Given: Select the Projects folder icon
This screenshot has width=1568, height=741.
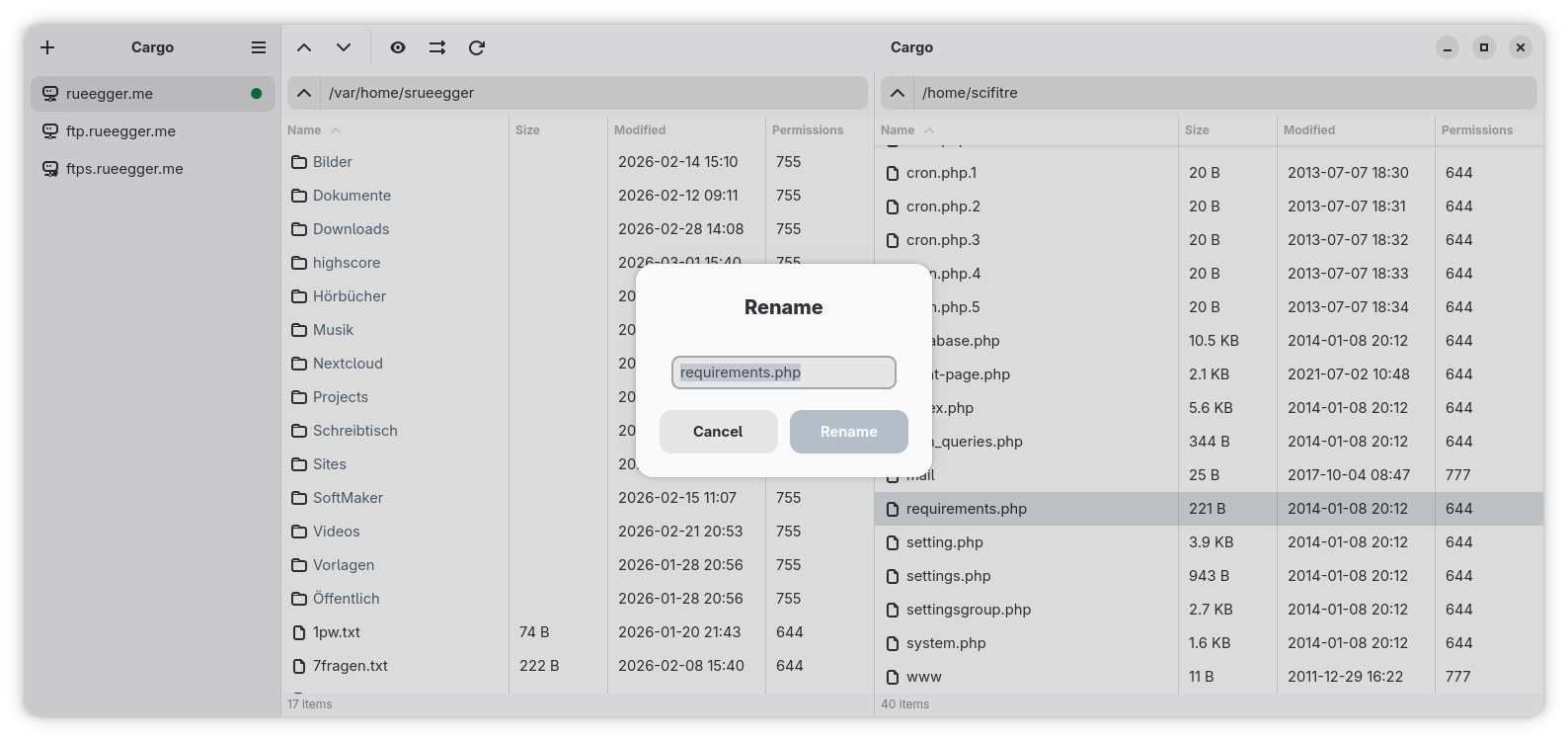Looking at the screenshot, I should [299, 397].
